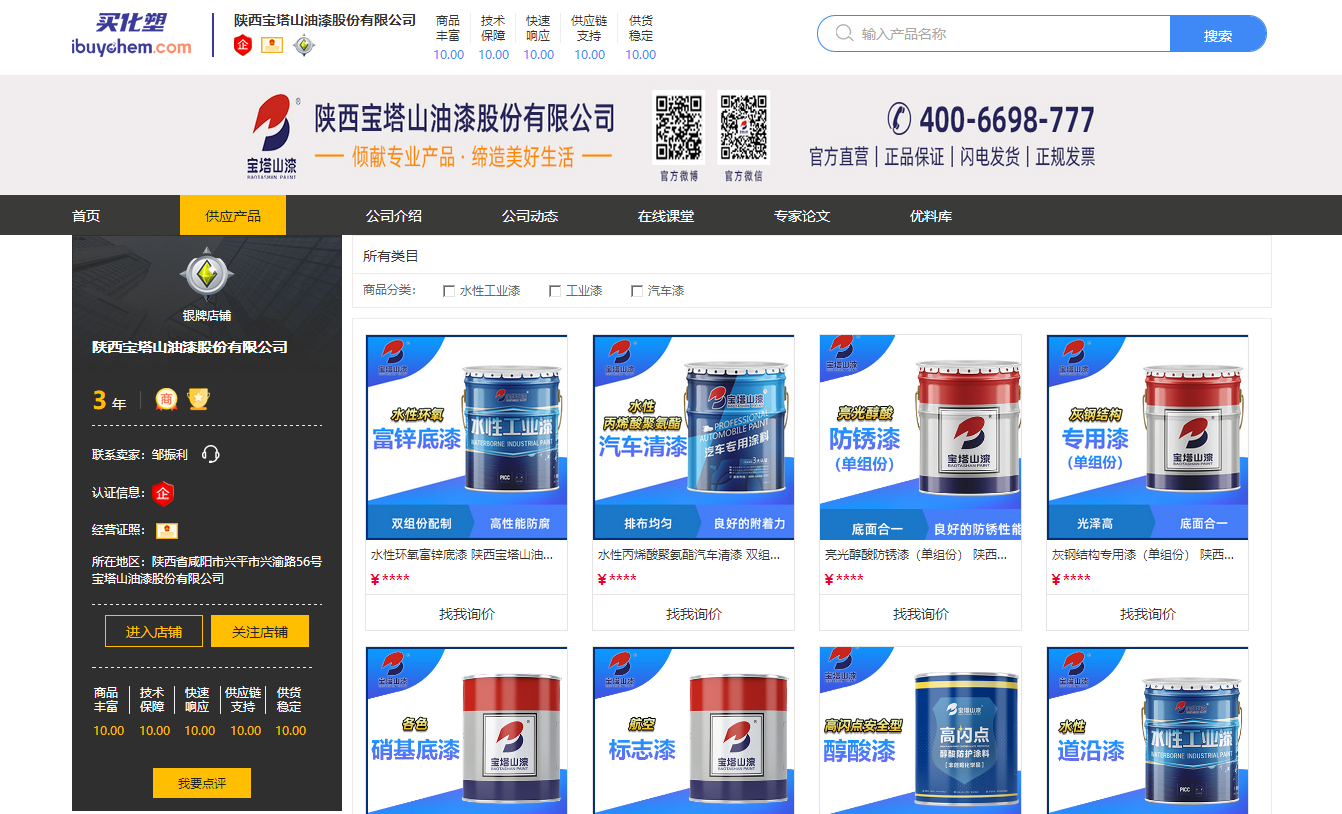Click the 水性环氧富锌底漆 product title link
This screenshot has height=814, width=1342.
click(x=462, y=554)
